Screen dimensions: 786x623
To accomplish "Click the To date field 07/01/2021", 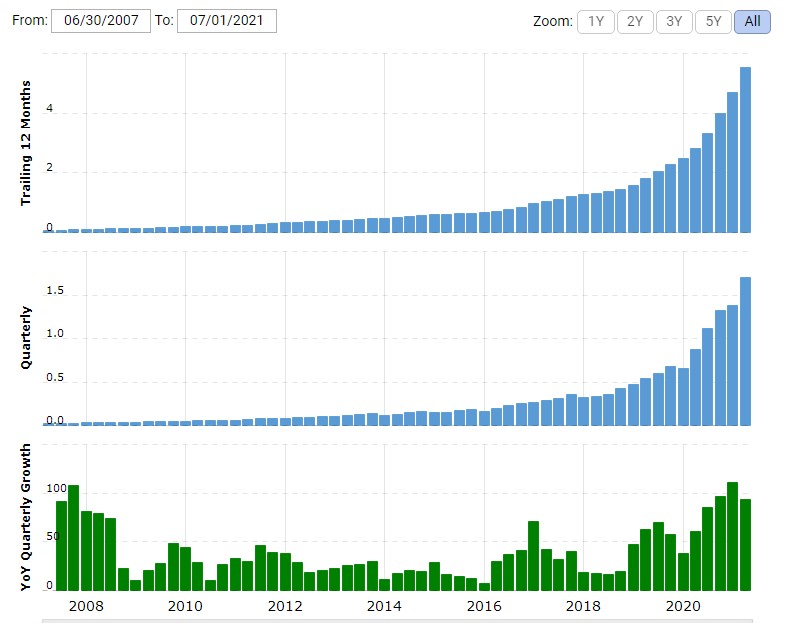I will pyautogui.click(x=227, y=21).
